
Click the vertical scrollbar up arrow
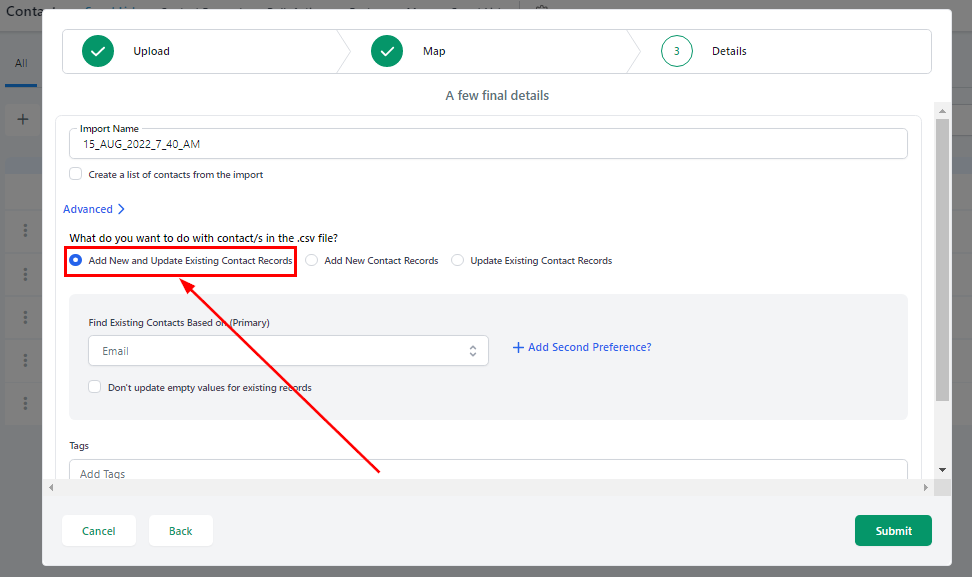pos(942,111)
